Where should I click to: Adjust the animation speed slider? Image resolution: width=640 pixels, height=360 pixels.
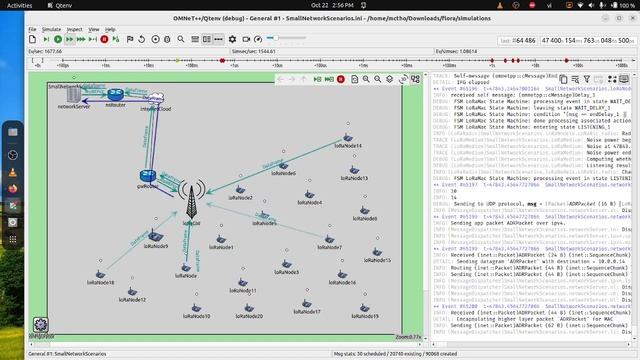pos(286,38)
